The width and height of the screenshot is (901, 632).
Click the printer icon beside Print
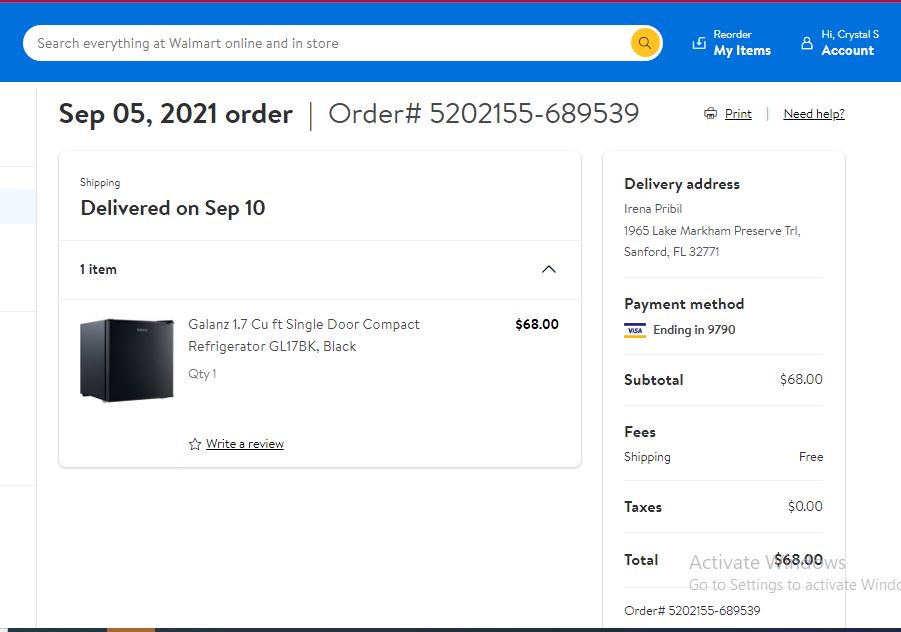click(x=710, y=113)
